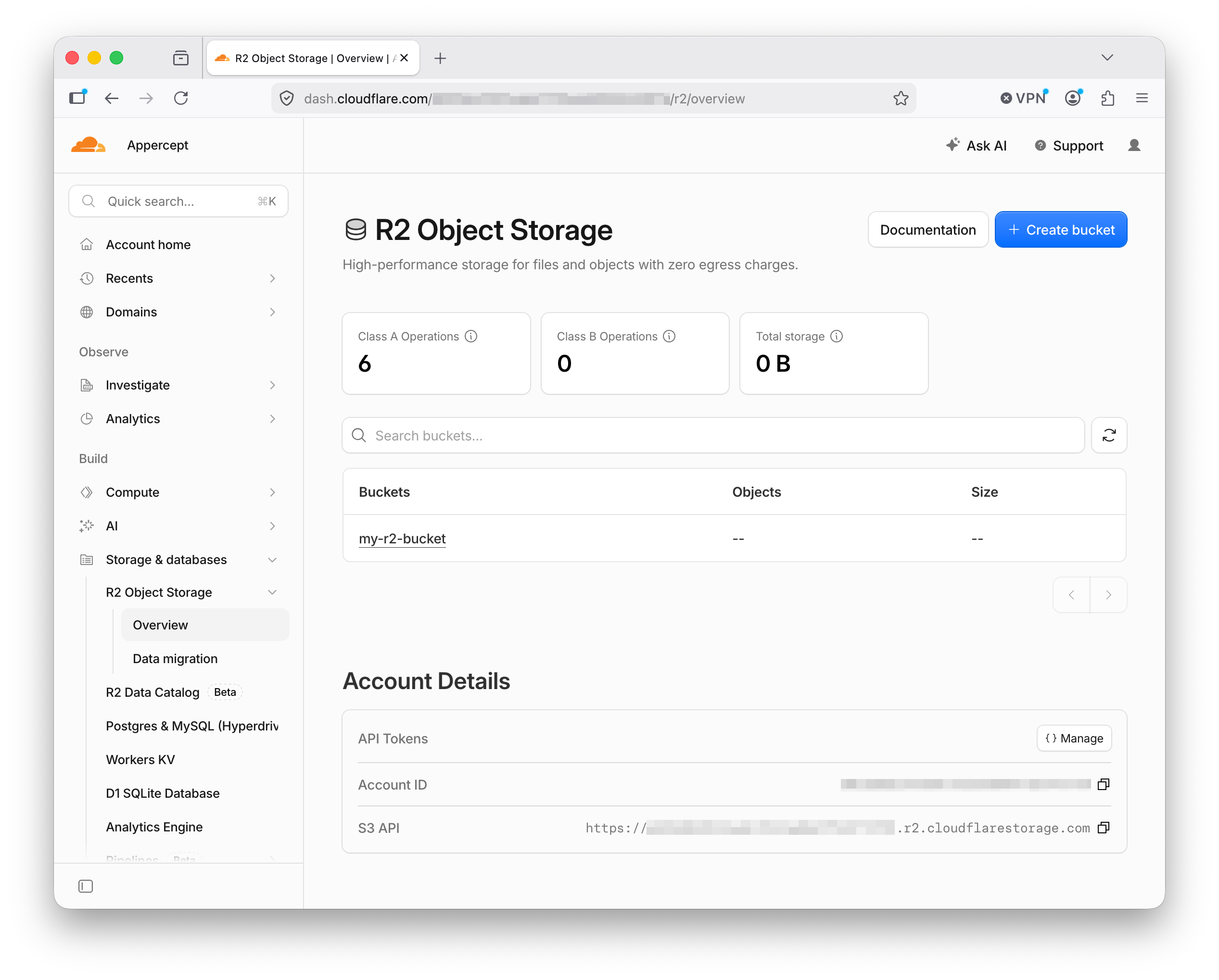Go forward to the next page
The image size is (1219, 980).
146,99
